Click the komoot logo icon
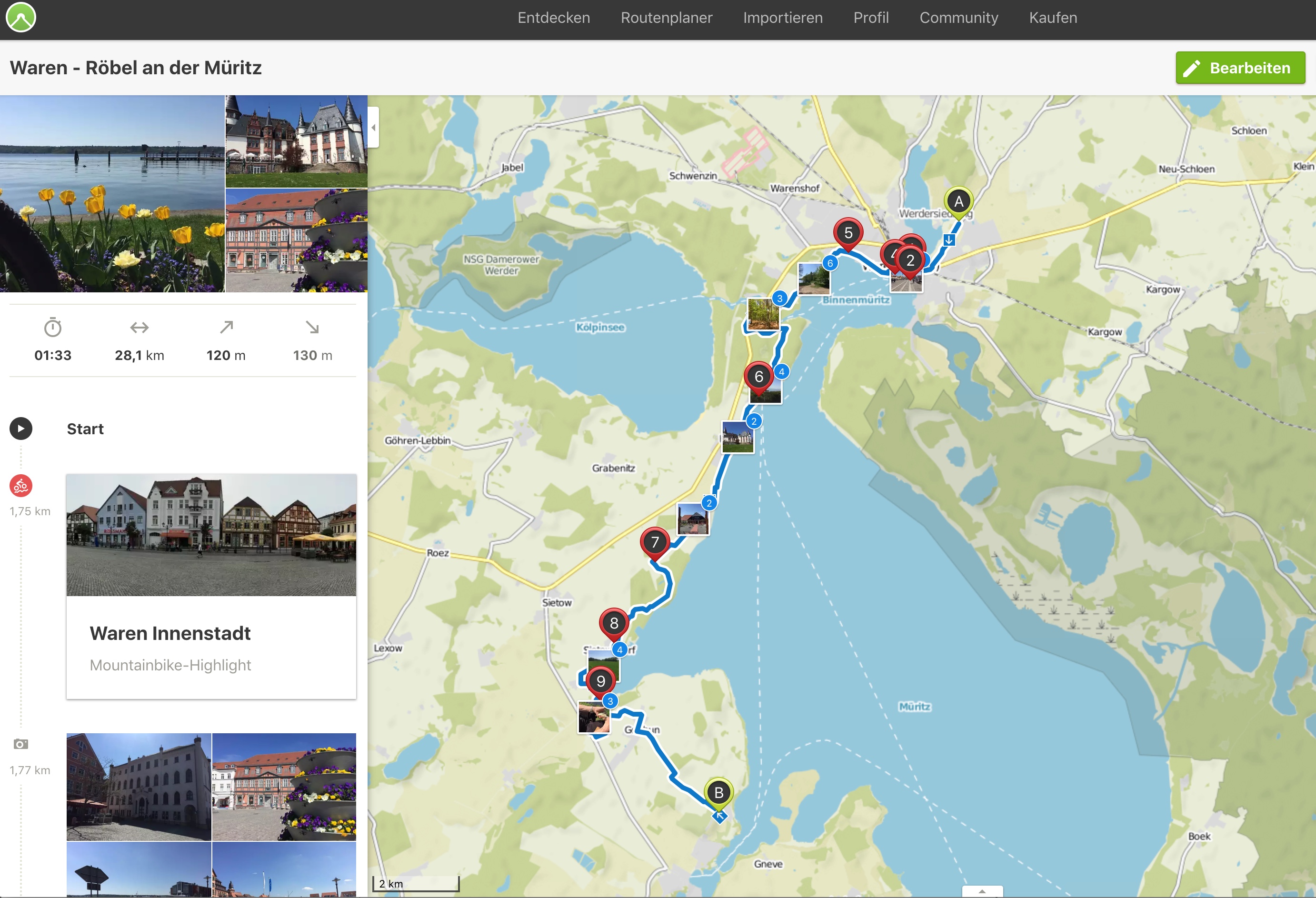This screenshot has height=898, width=1316. (21, 17)
